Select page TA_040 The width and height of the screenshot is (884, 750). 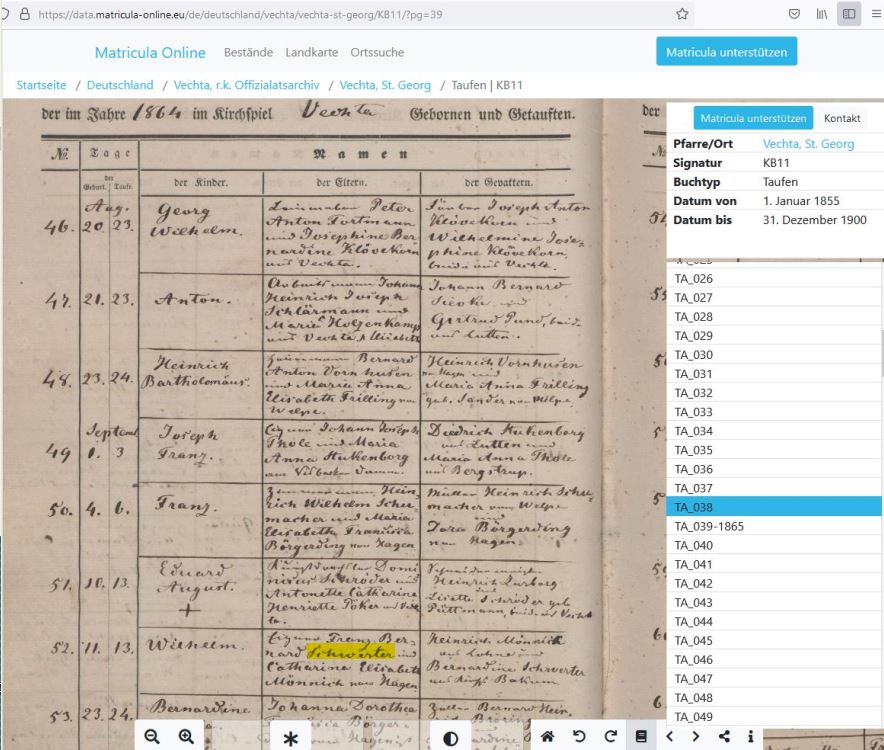tap(774, 545)
